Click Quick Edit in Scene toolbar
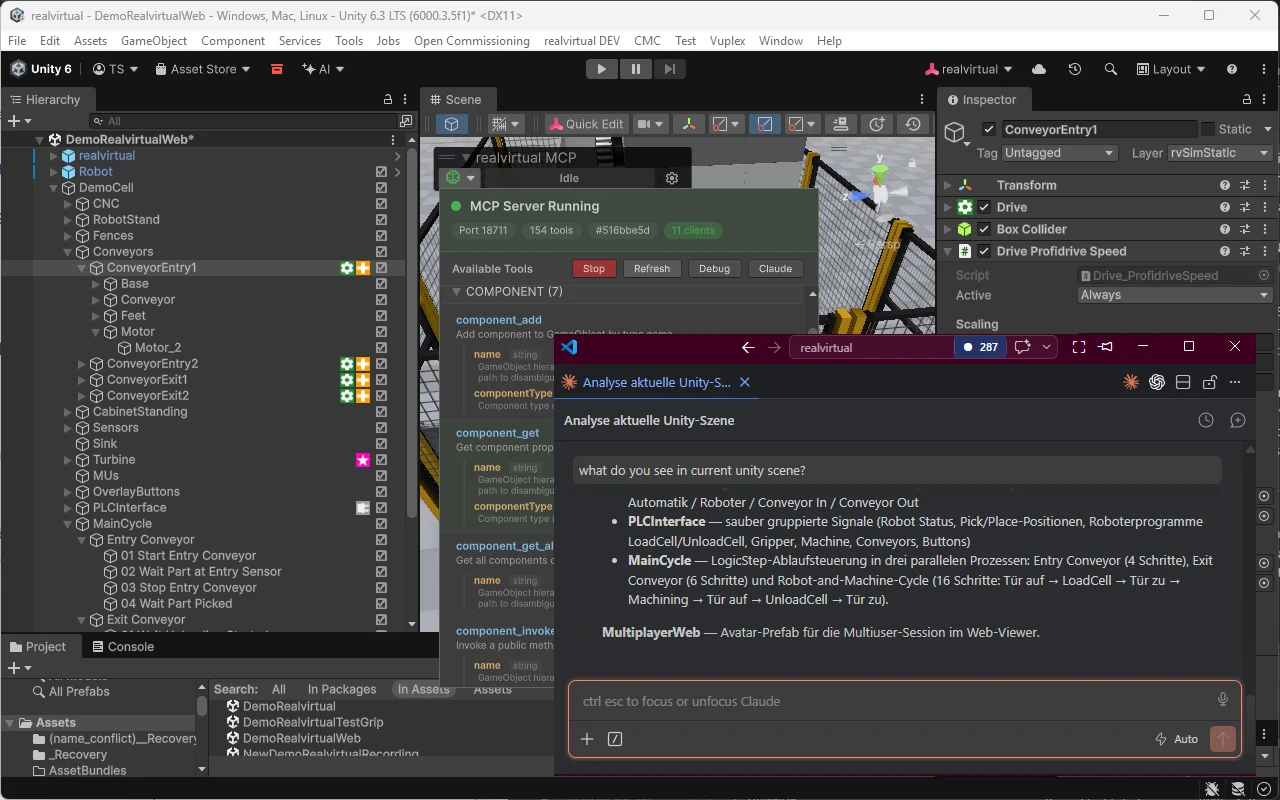Image resolution: width=1280 pixels, height=800 pixels. (x=585, y=124)
